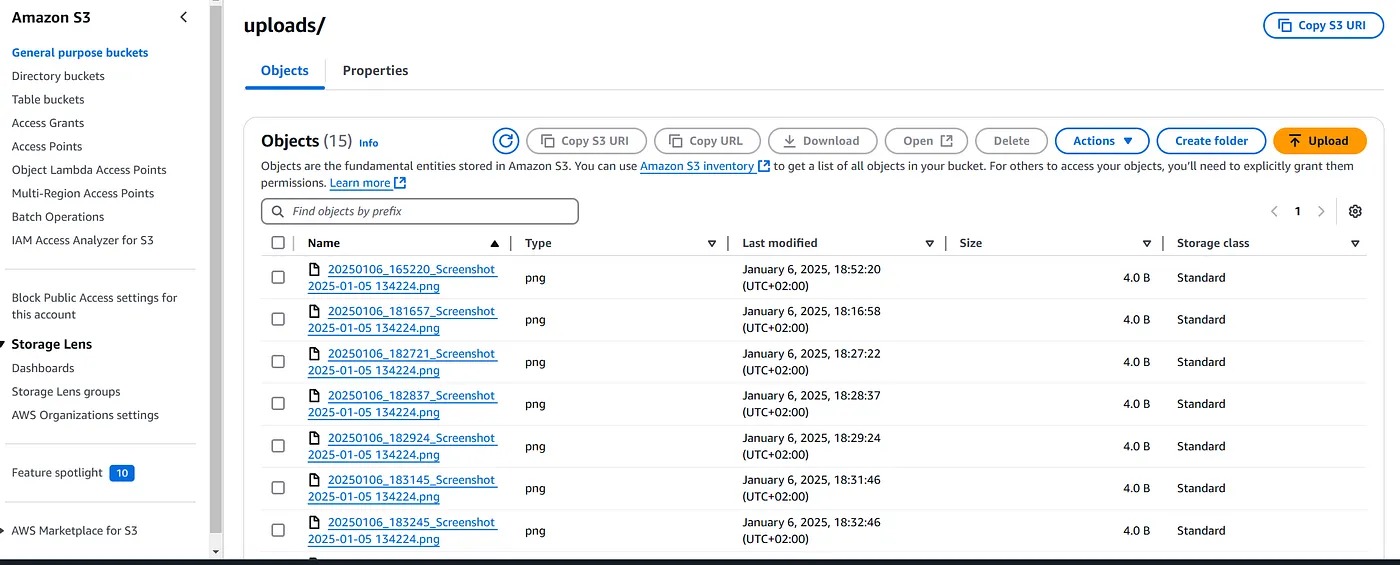Open table preferences gear icon

[x=1355, y=211]
